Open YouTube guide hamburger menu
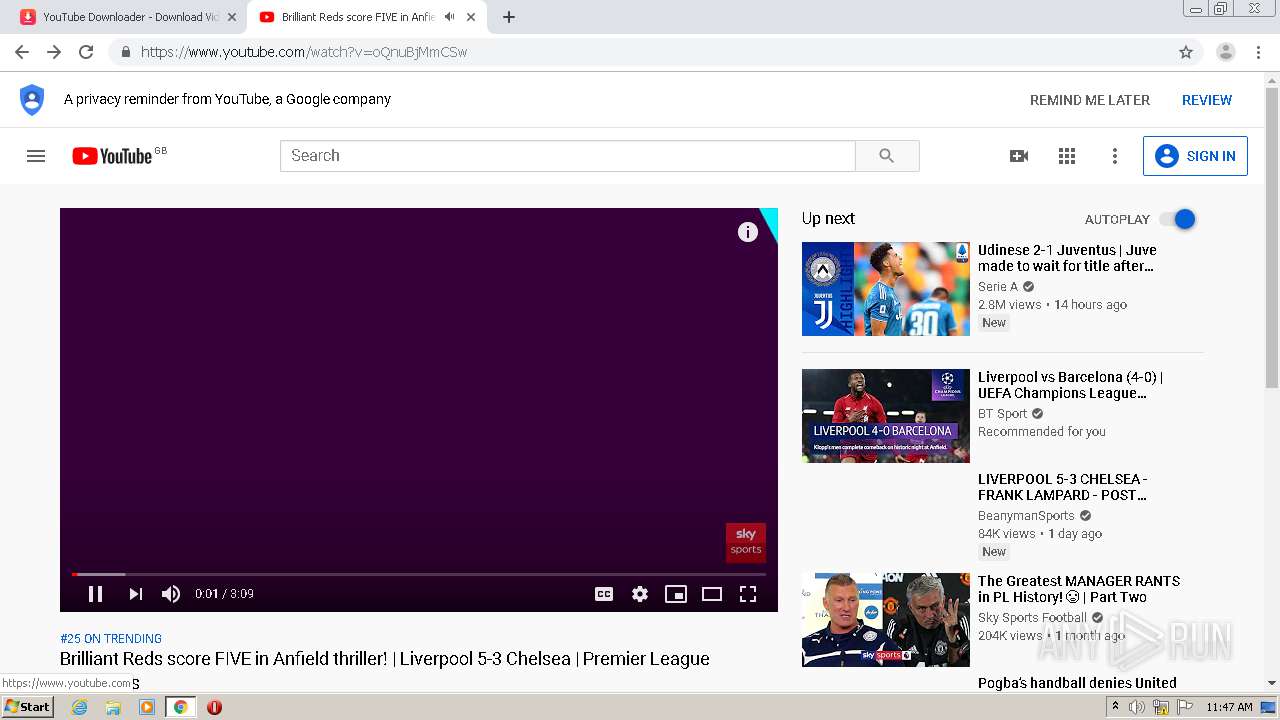 click(x=36, y=156)
